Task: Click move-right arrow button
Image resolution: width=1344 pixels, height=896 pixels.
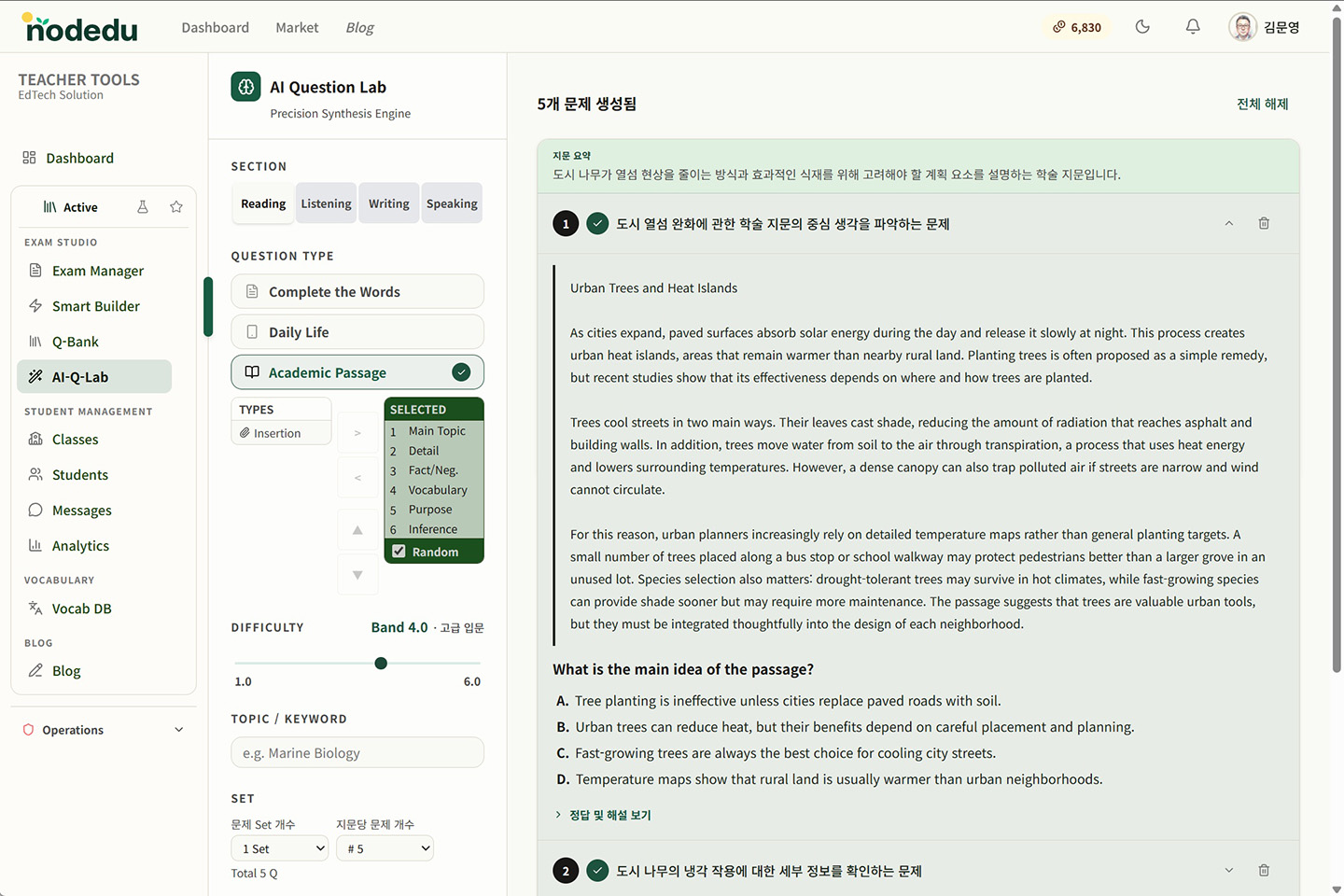Action: [357, 433]
